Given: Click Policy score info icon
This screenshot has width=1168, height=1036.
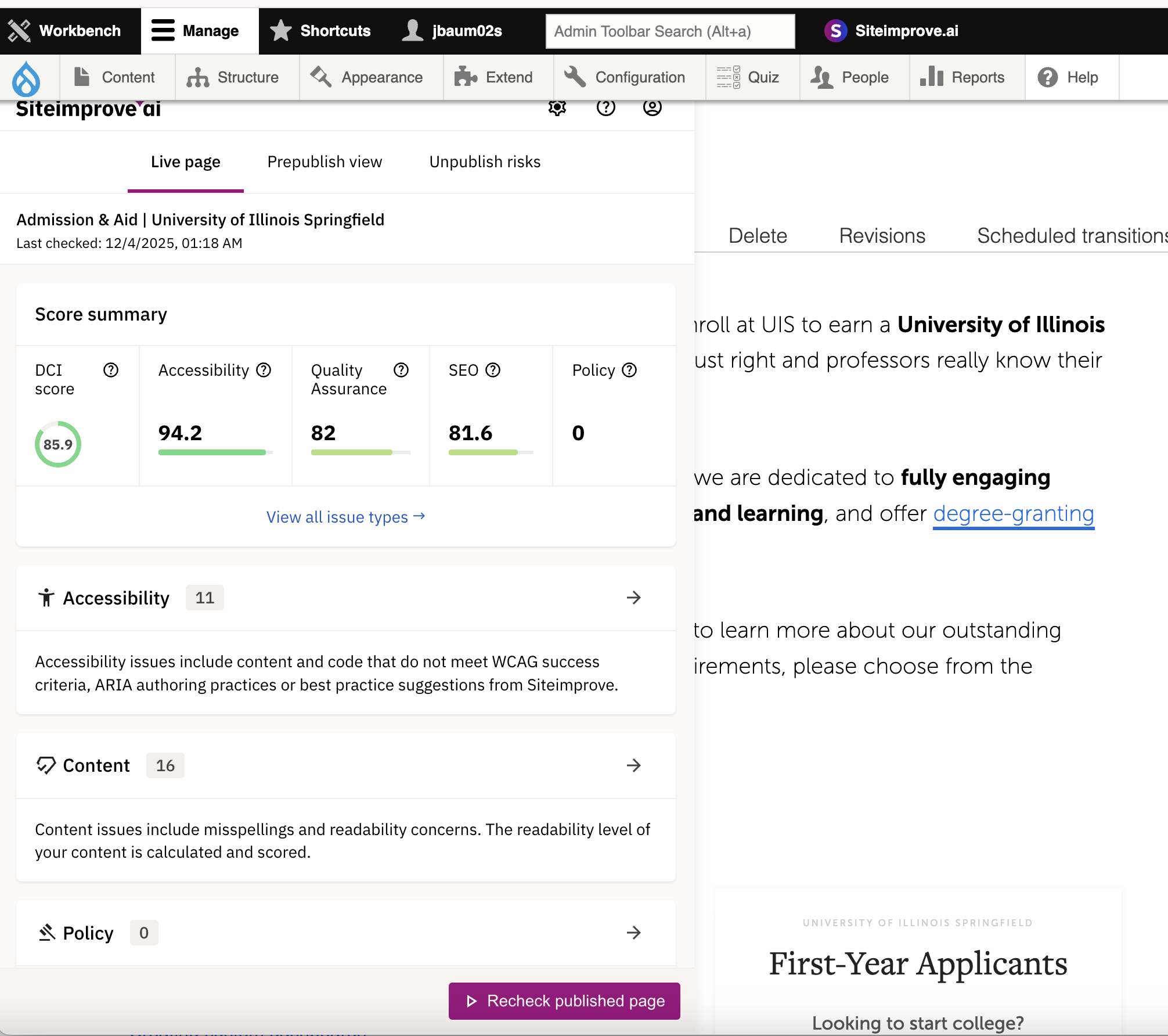Looking at the screenshot, I should point(630,370).
